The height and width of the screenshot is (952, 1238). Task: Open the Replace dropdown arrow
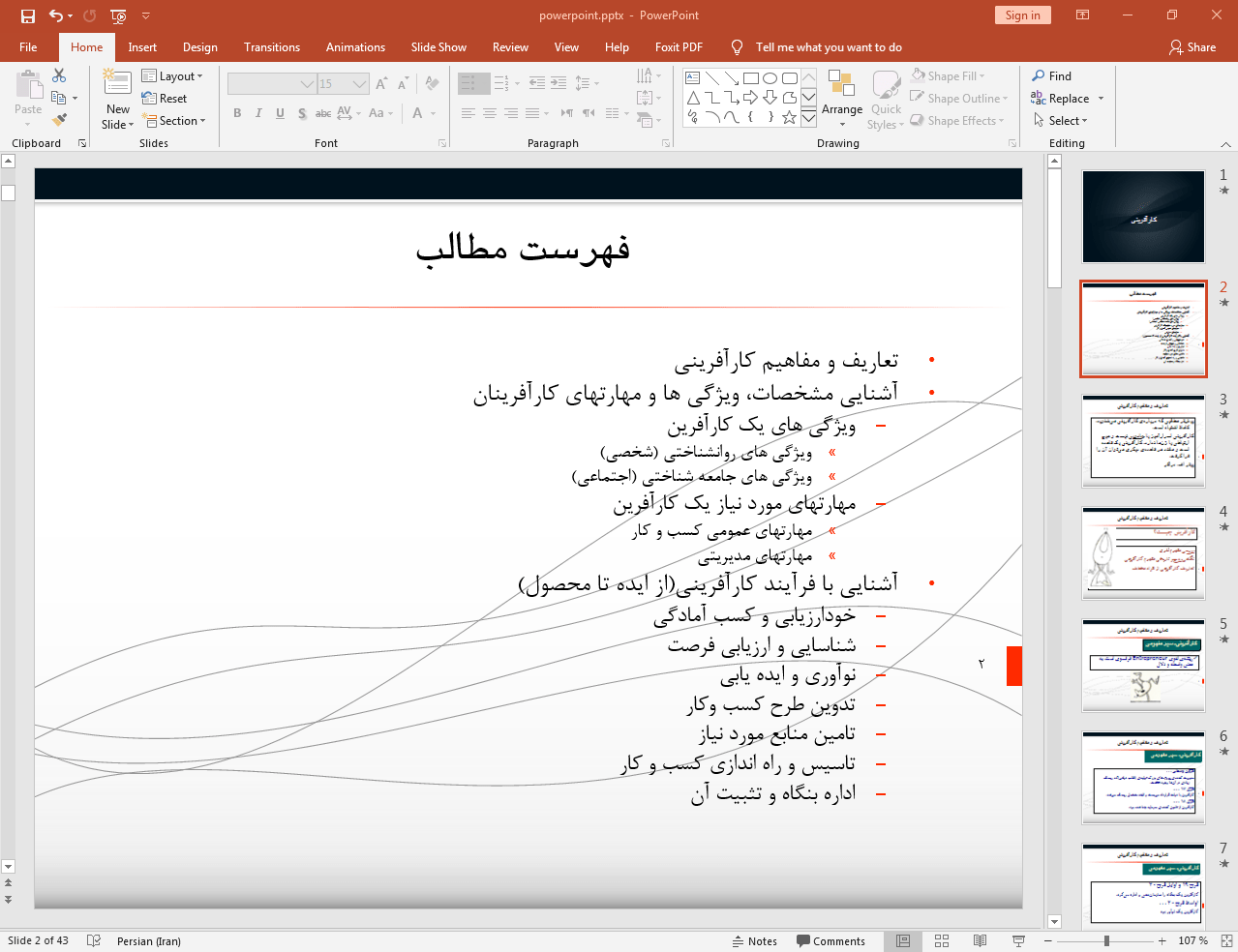point(1101,99)
